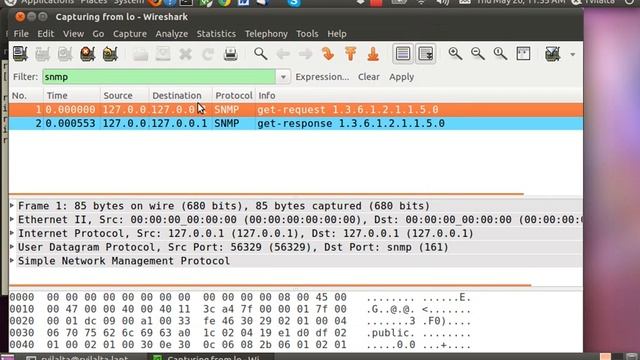Select hex dump row 0020
The width and height of the screenshot is (640, 360).
(x=240, y=321)
